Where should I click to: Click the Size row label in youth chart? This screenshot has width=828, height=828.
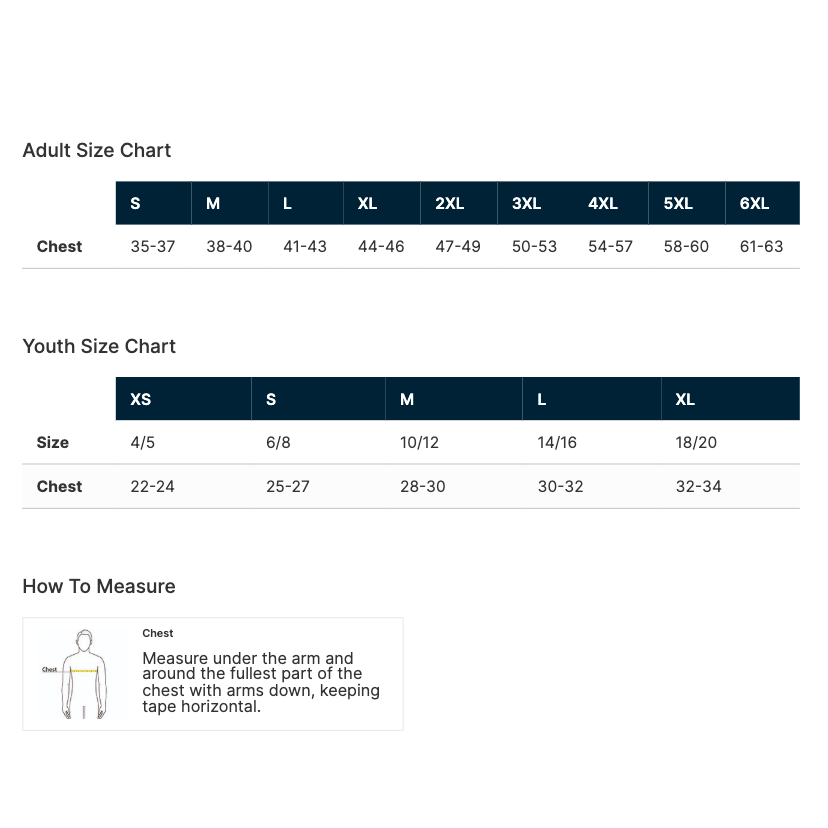click(x=53, y=442)
